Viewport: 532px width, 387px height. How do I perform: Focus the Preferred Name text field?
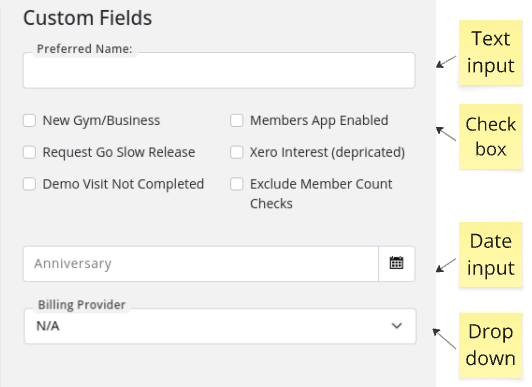(x=219, y=70)
